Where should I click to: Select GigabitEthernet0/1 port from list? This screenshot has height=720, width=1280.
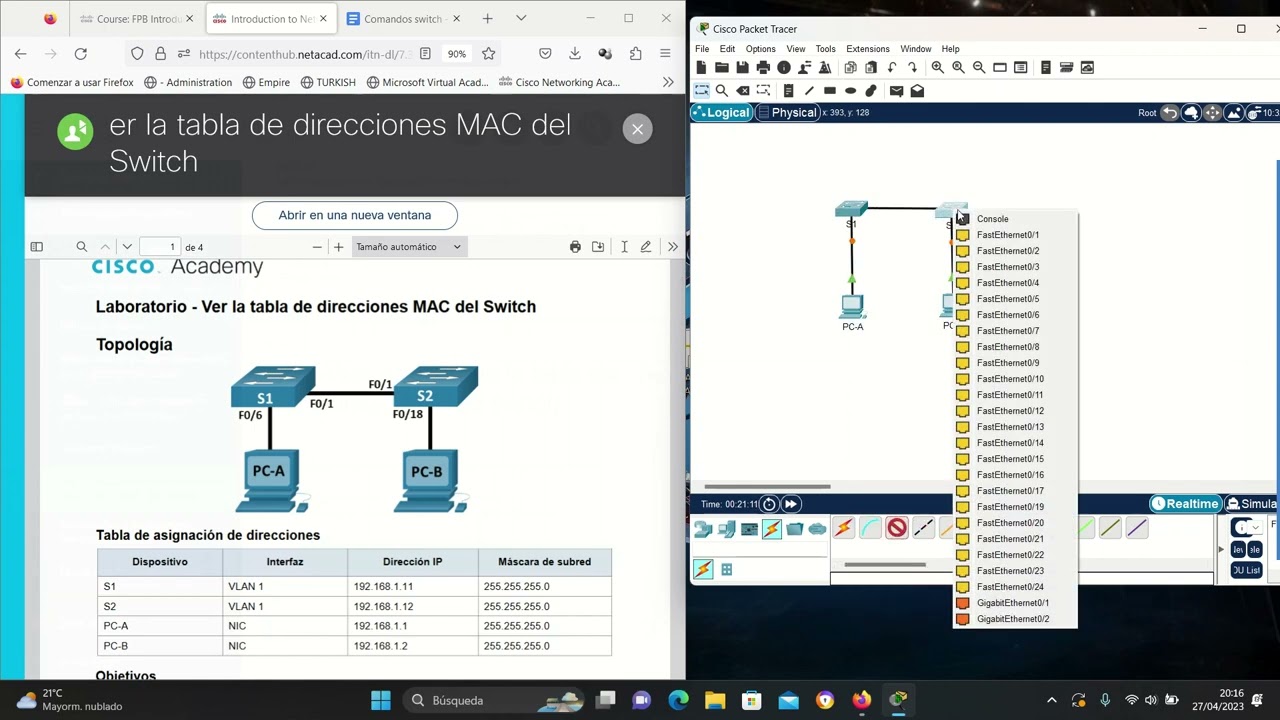tap(1015, 603)
